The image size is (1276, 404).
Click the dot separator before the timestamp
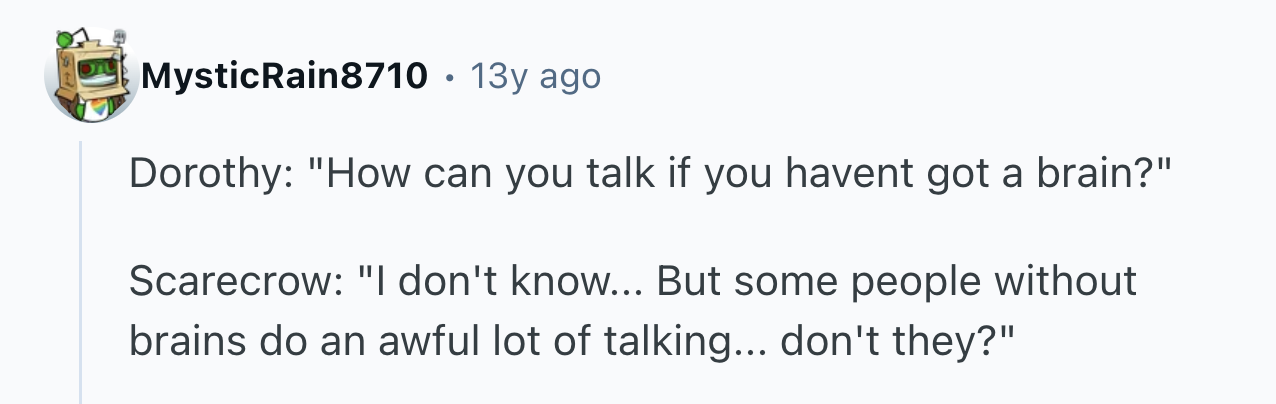click(449, 77)
